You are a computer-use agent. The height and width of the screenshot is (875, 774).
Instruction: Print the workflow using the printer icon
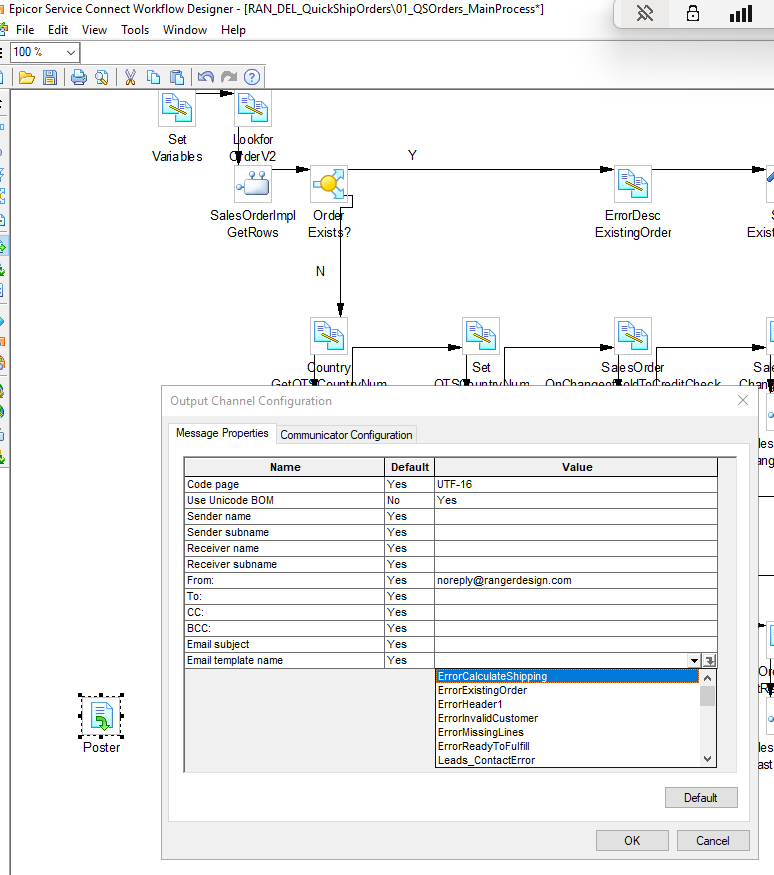pos(79,77)
